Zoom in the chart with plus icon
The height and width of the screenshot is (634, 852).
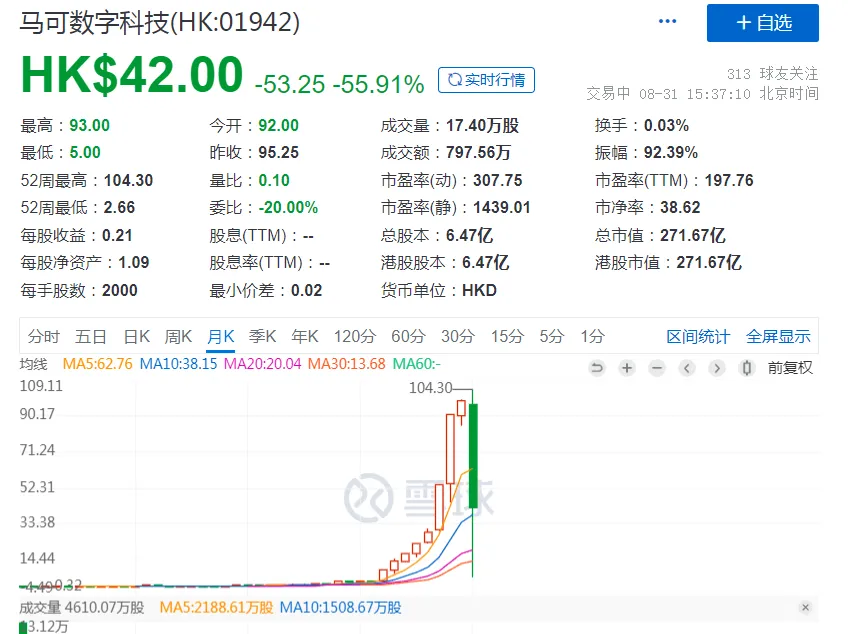(627, 368)
